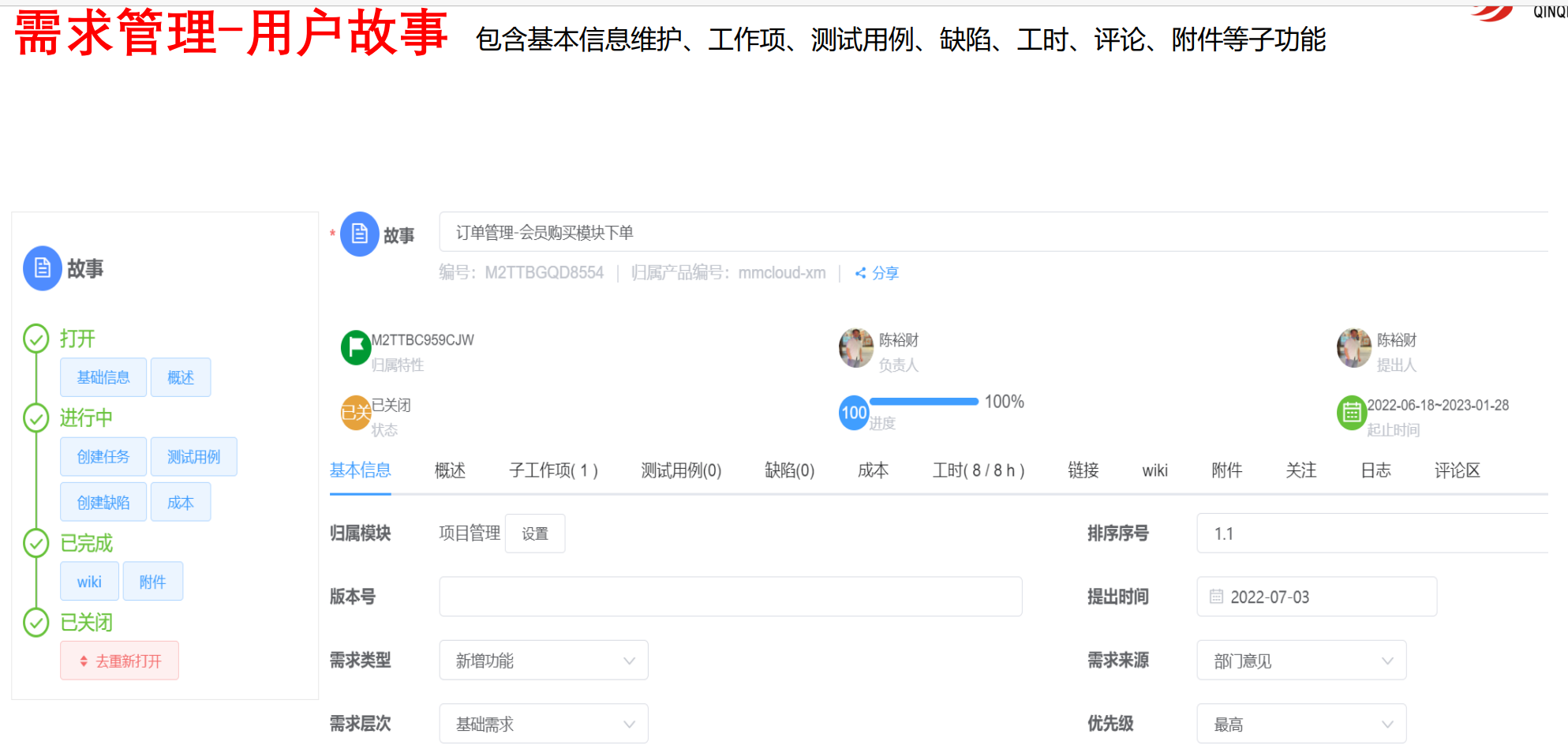Screen dimensions: 1568x749
Task: Click the 打开 workflow step checkmark
Action: [36, 339]
